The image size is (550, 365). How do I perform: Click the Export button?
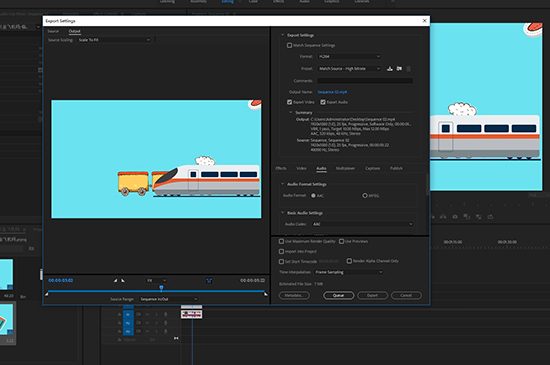(x=373, y=295)
